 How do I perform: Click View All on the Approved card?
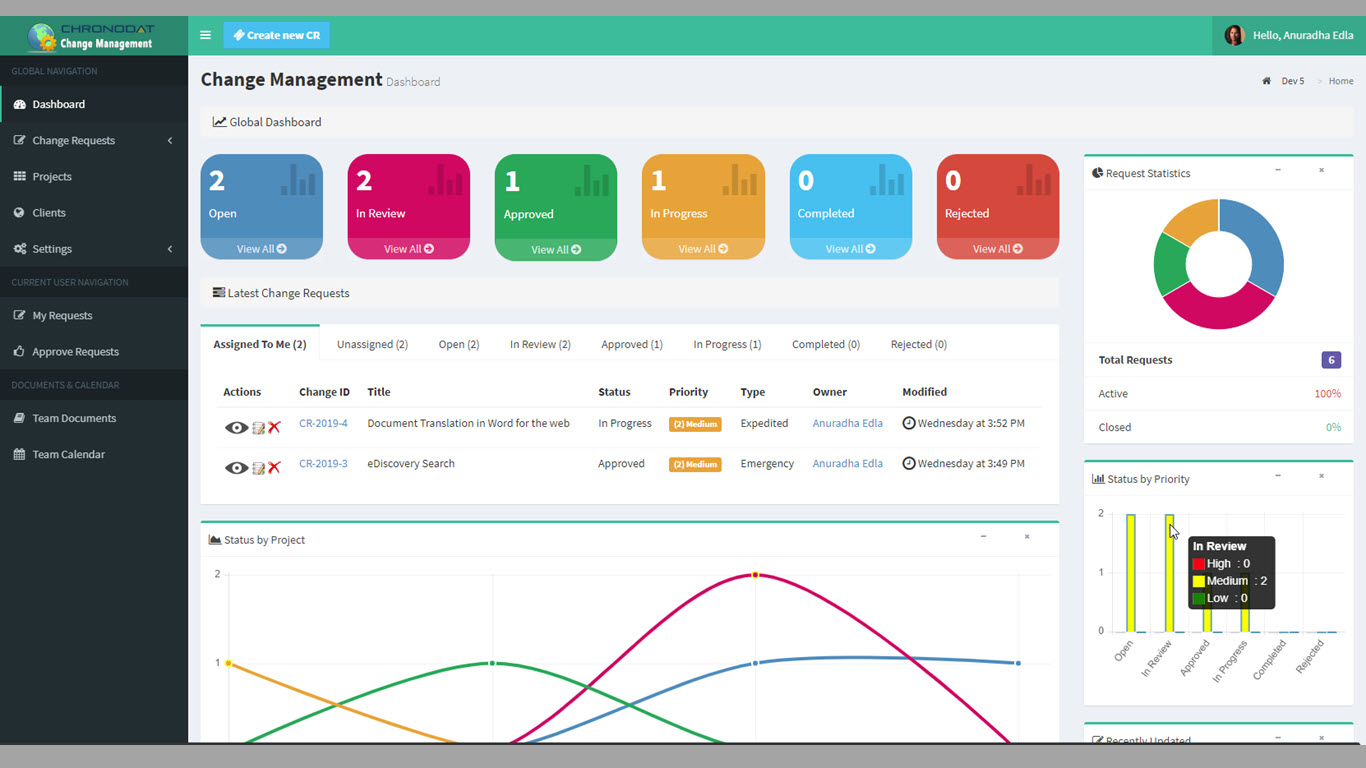click(x=556, y=250)
